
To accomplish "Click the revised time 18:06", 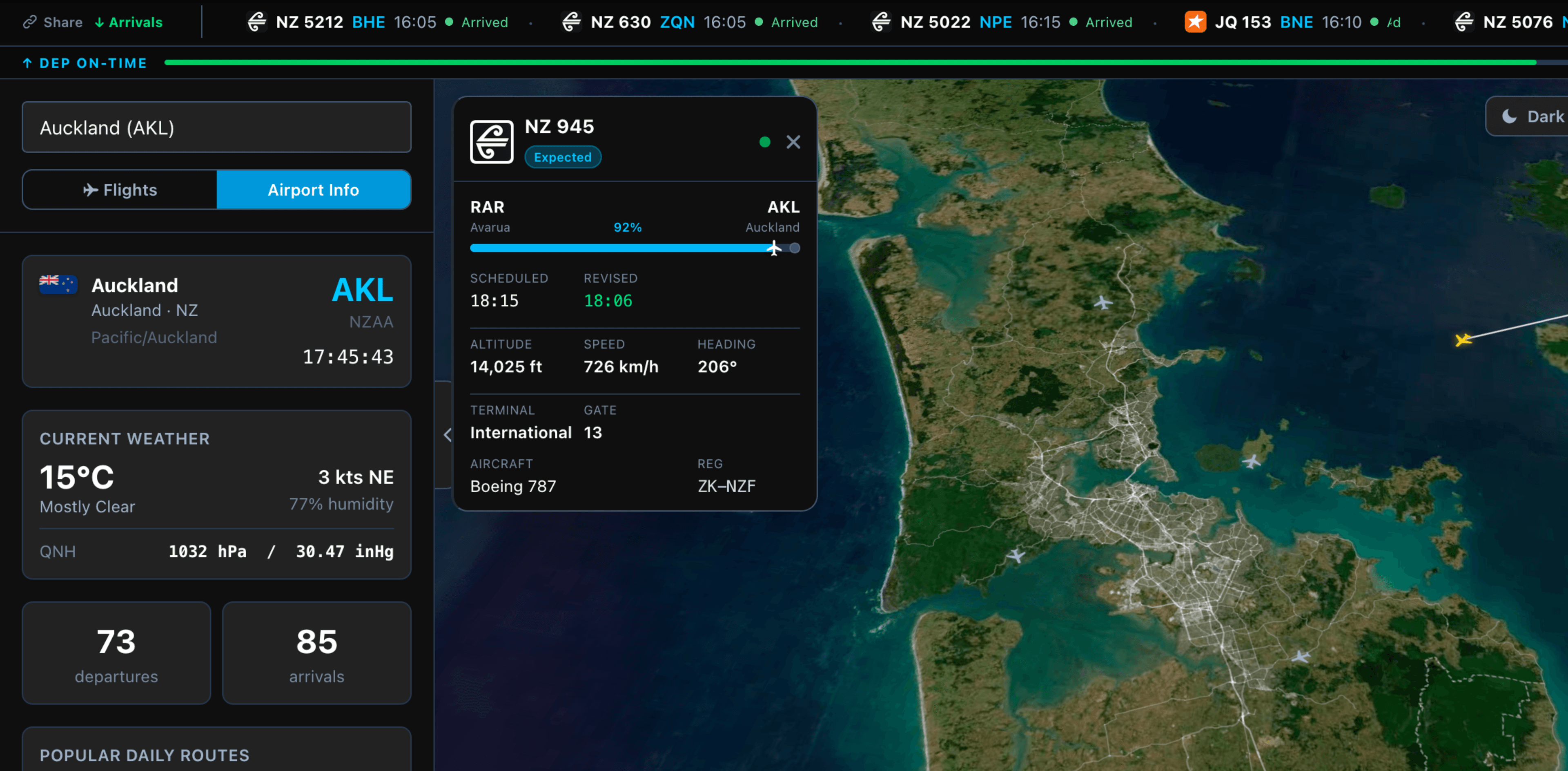I will coord(608,301).
